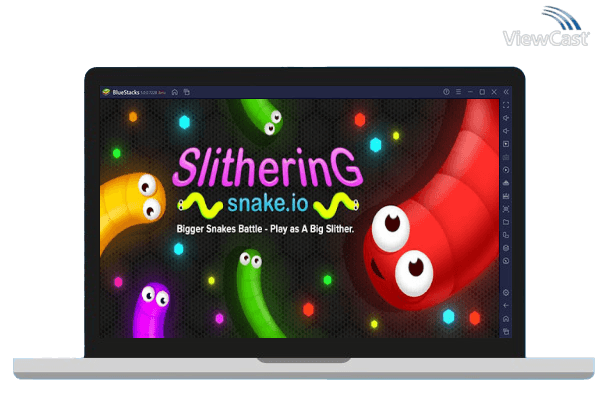Click the Install APK sidebar icon
Image resolution: width=602 pixels, height=414 pixels.
[506, 196]
